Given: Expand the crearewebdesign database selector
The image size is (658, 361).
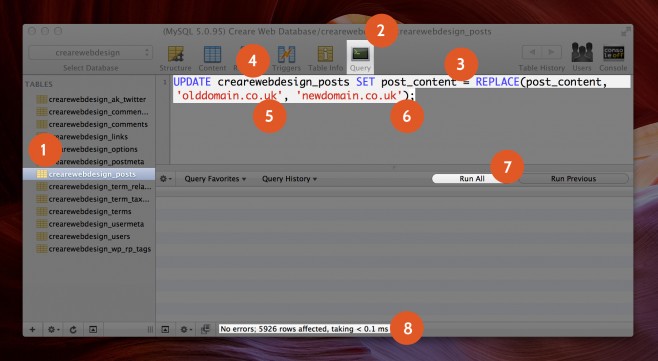Looking at the screenshot, I should tap(91, 53).
